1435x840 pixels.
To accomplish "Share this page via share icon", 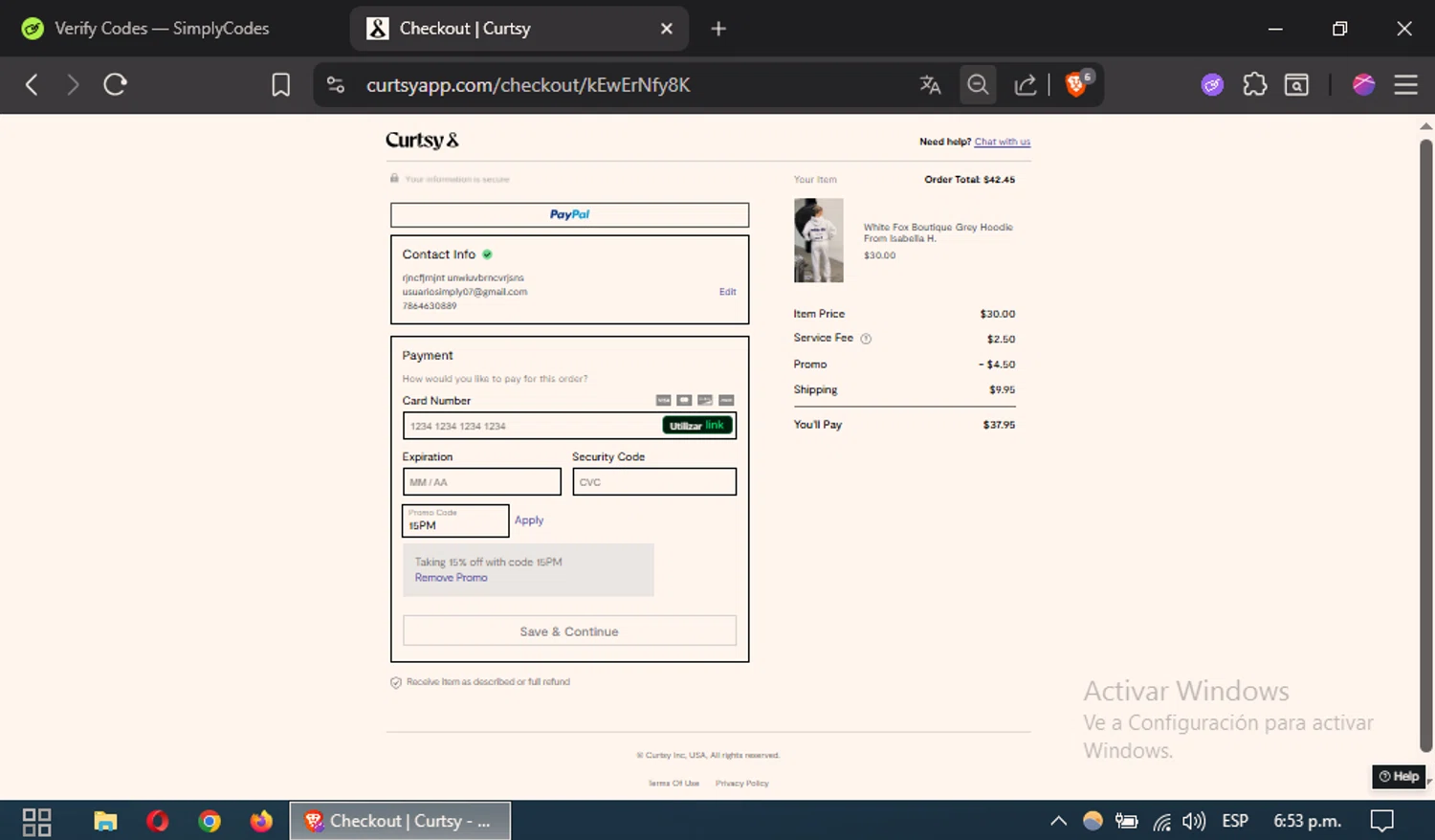I will [1026, 85].
